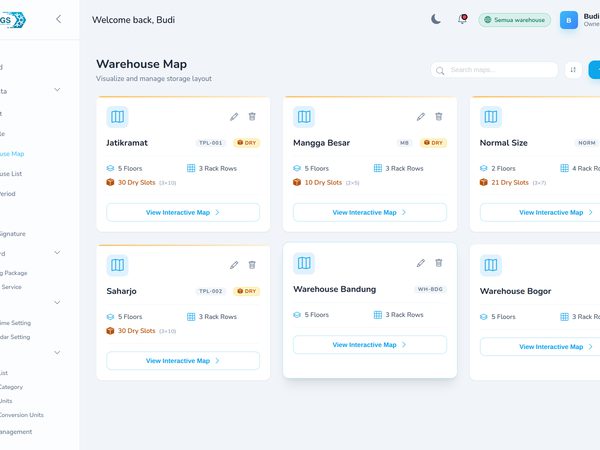This screenshot has width=600, height=450.
Task: View Interactive Map for Jatikramat
Action: point(183,212)
